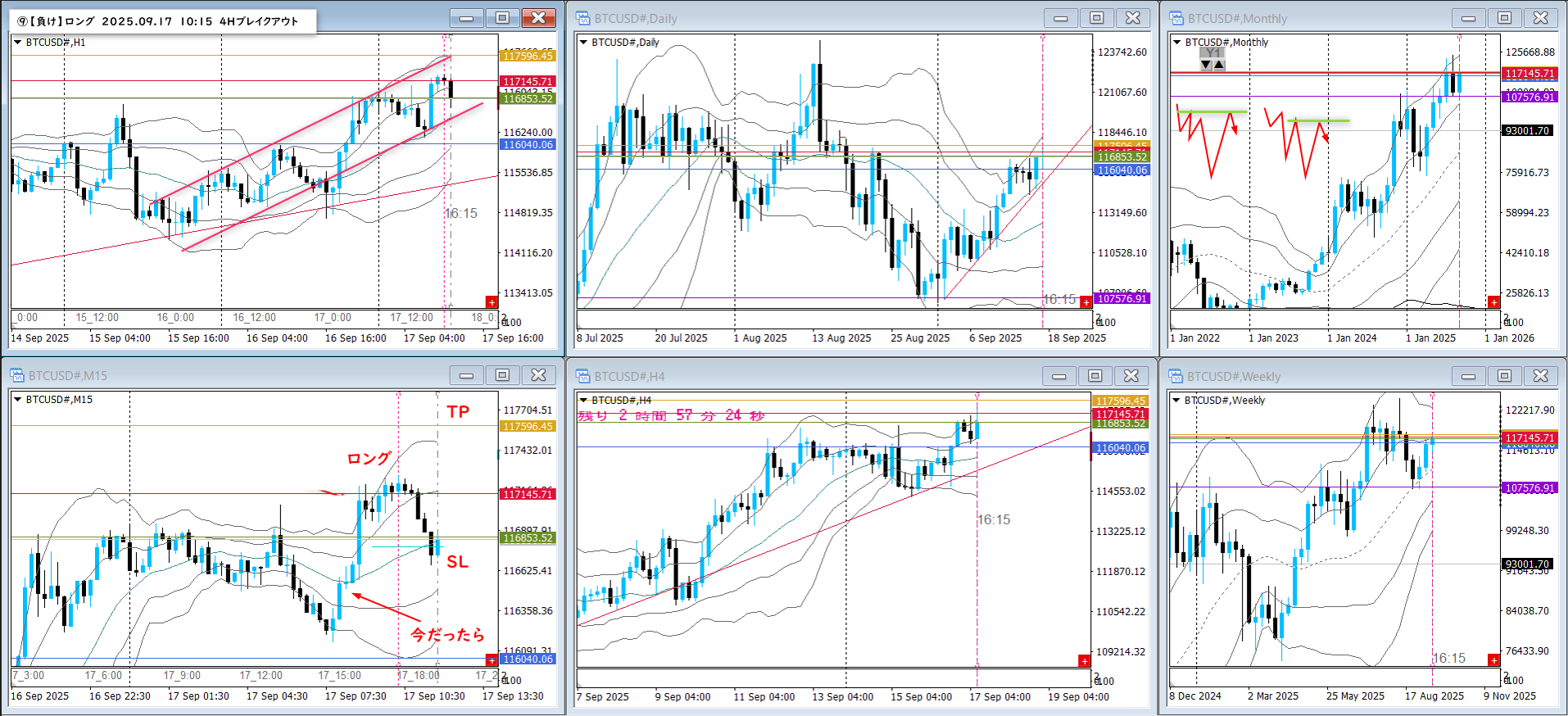Click the red TP label on M15 chart
The image size is (1568, 716).
coord(458,412)
